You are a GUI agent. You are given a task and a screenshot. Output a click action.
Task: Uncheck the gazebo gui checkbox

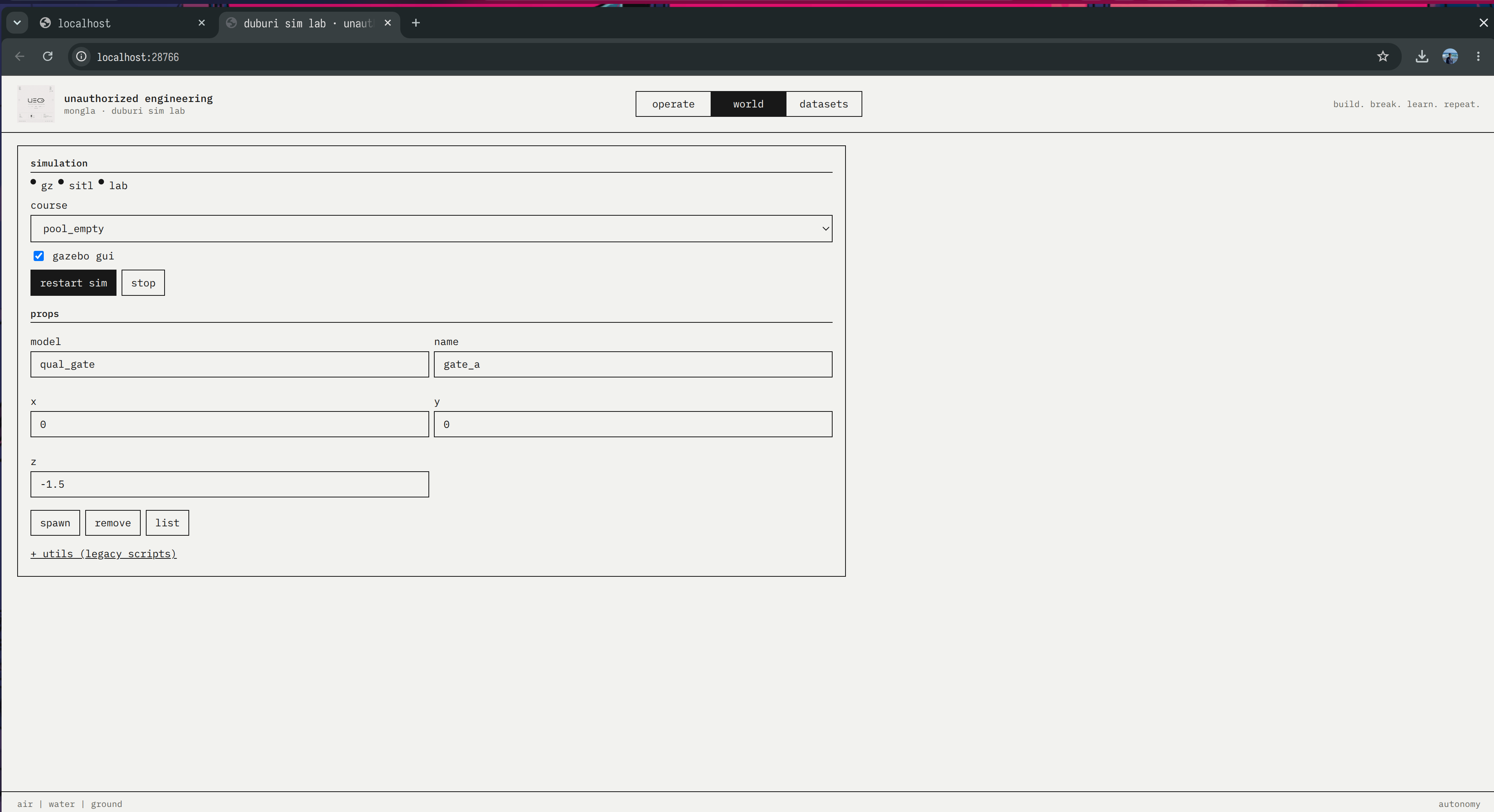tap(39, 256)
